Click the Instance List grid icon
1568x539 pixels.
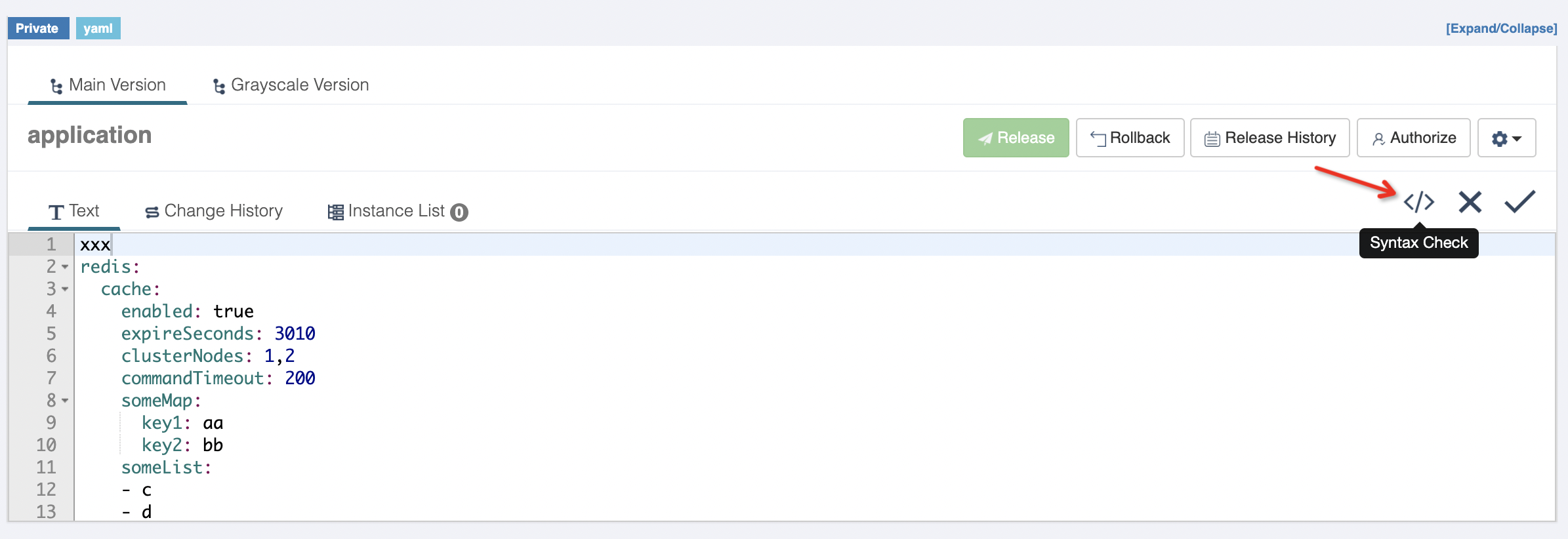pyautogui.click(x=335, y=210)
